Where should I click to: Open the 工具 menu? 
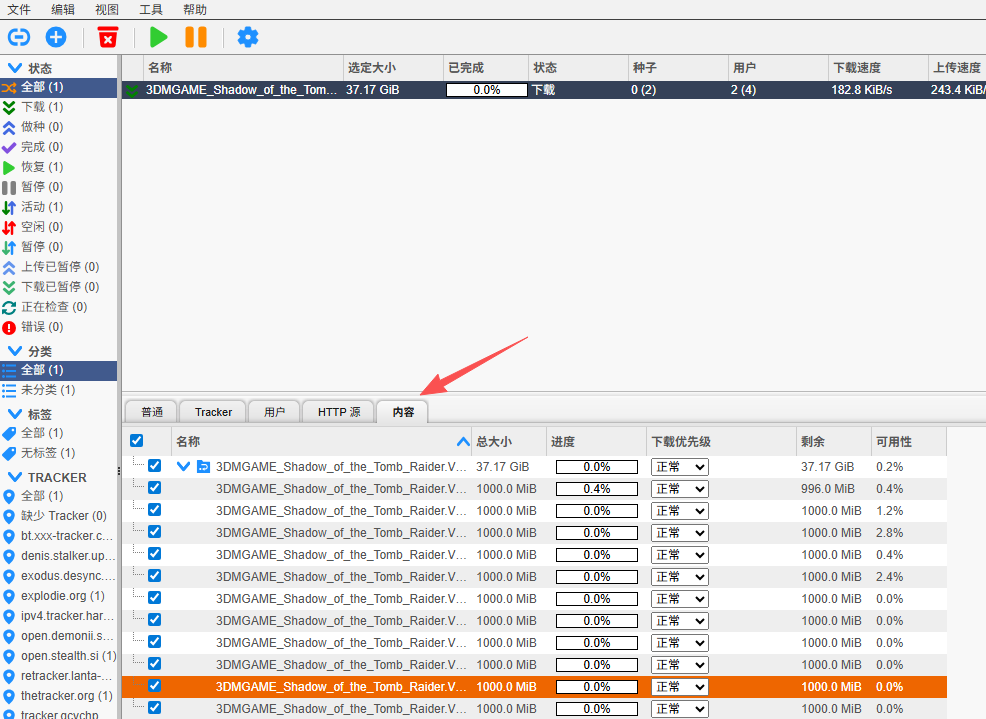[x=151, y=9]
